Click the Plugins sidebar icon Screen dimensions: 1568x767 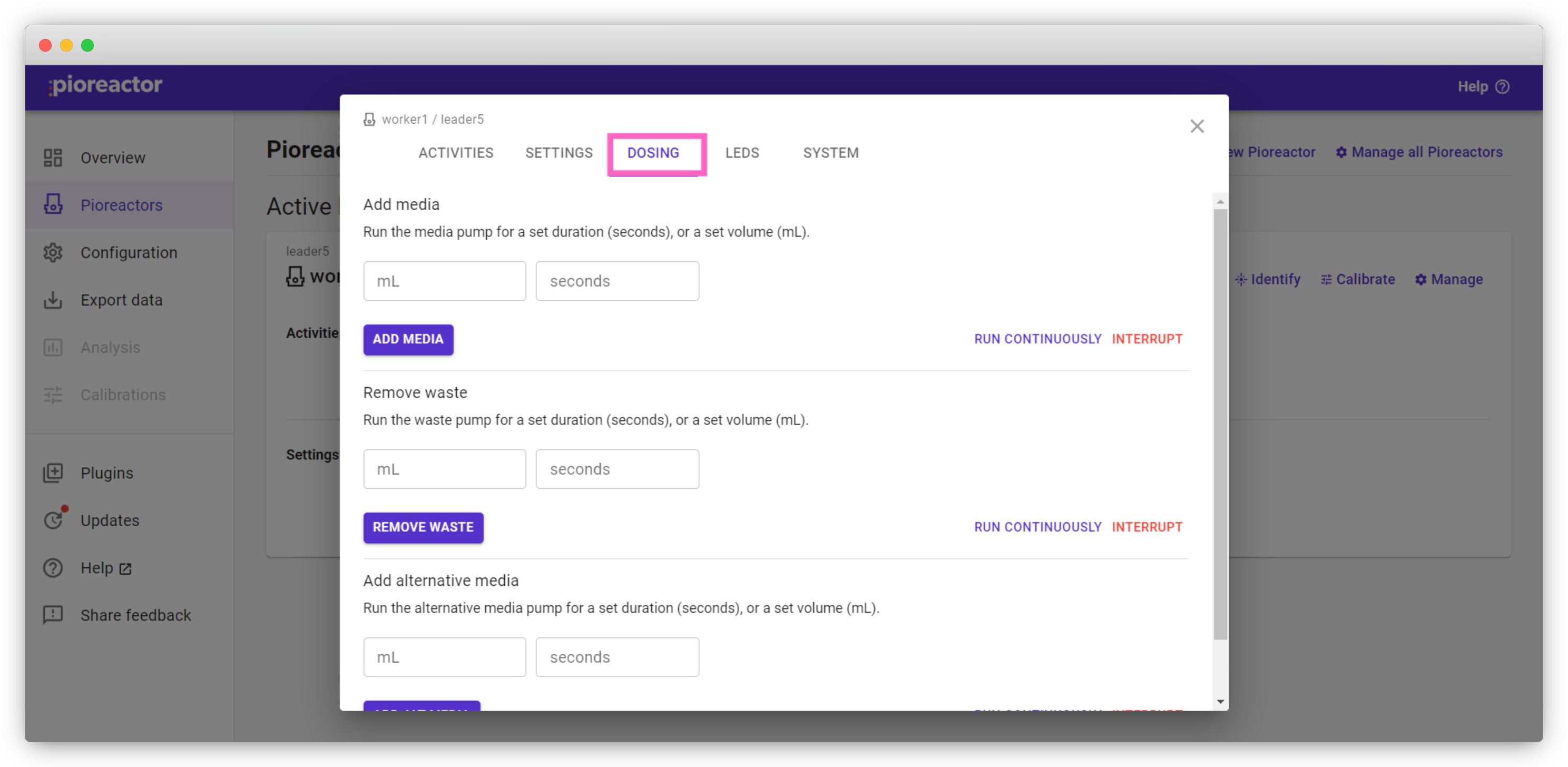pyautogui.click(x=53, y=472)
